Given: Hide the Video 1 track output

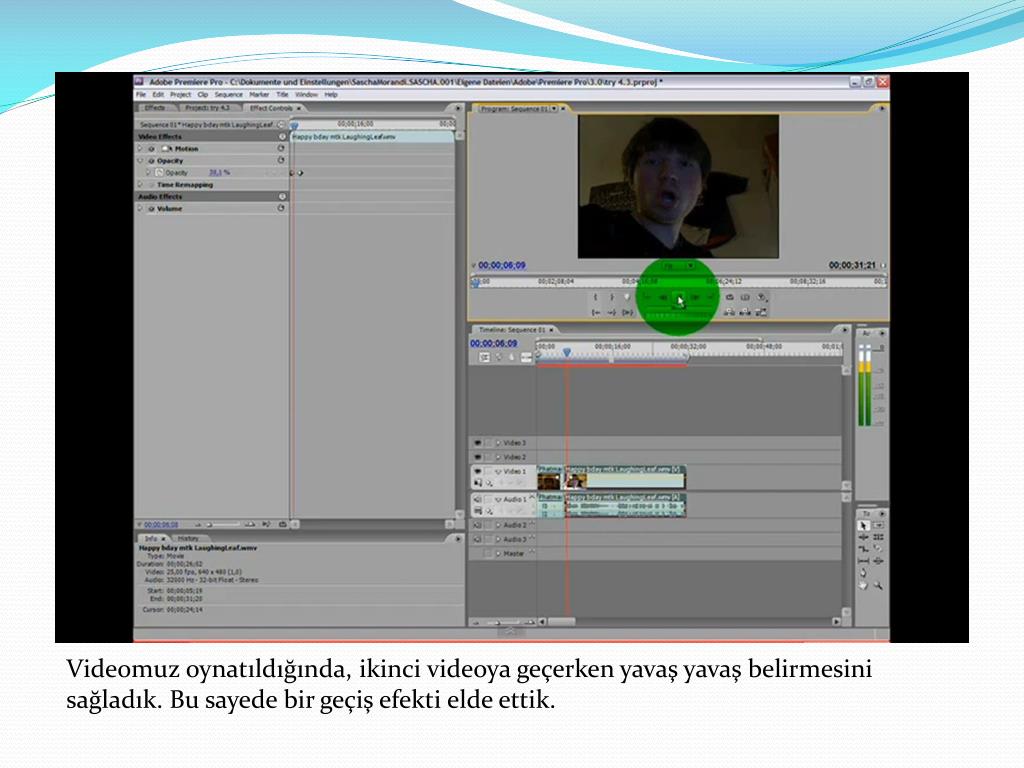Looking at the screenshot, I should (477, 471).
